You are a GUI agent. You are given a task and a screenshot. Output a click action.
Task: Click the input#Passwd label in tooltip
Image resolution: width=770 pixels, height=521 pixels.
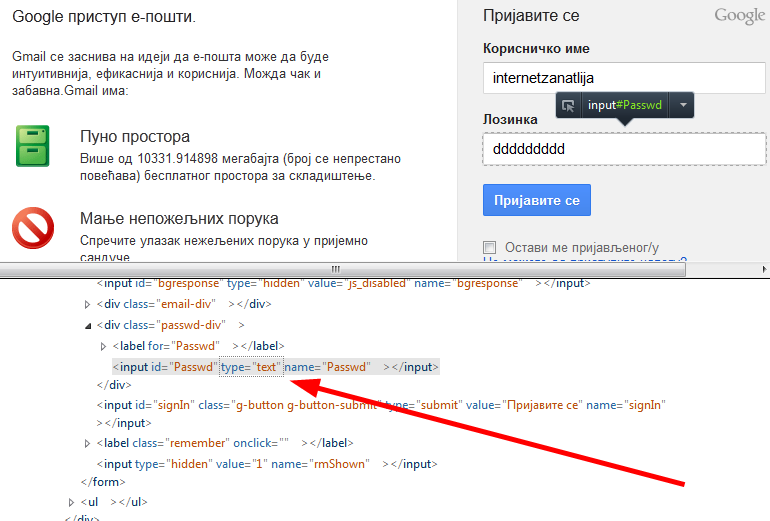[625, 105]
